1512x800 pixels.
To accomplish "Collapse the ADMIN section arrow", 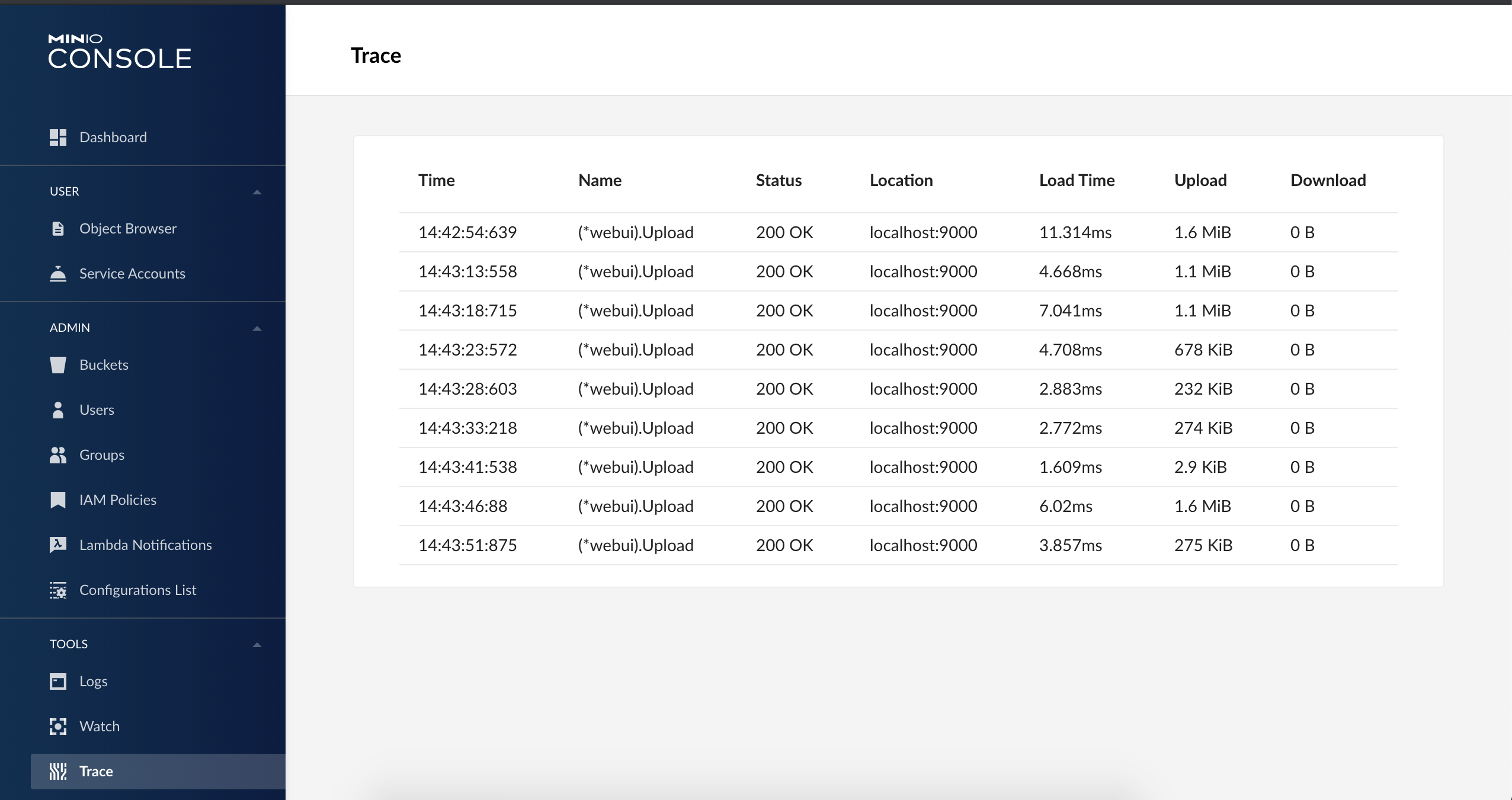I will click(x=257, y=328).
